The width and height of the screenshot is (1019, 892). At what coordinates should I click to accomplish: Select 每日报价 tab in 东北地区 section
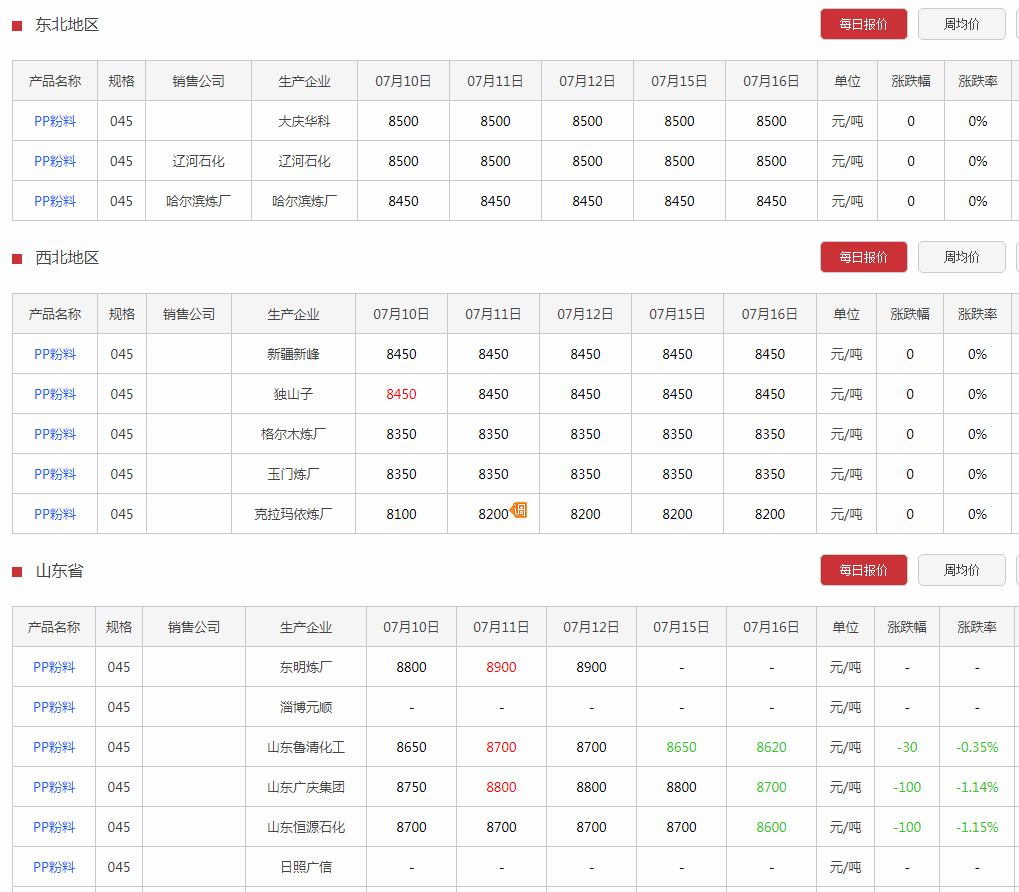(863, 24)
